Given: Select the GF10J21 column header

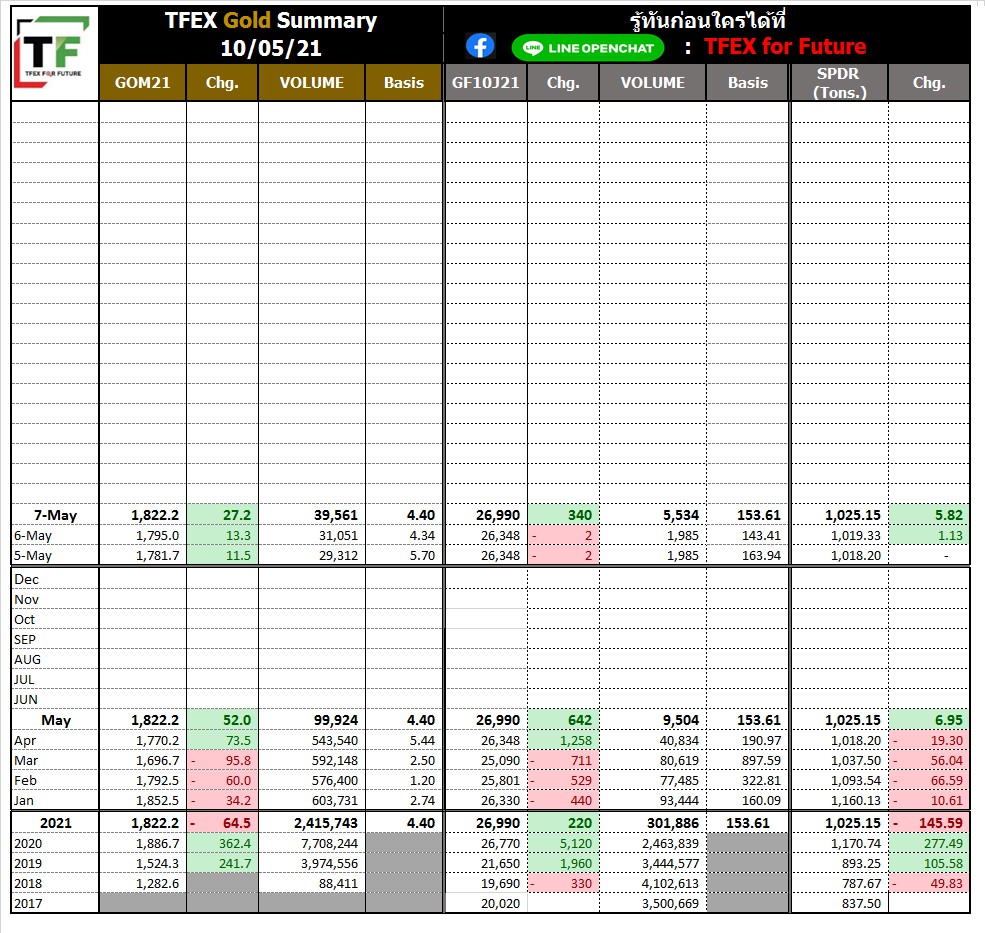Looking at the screenshot, I should (486, 82).
